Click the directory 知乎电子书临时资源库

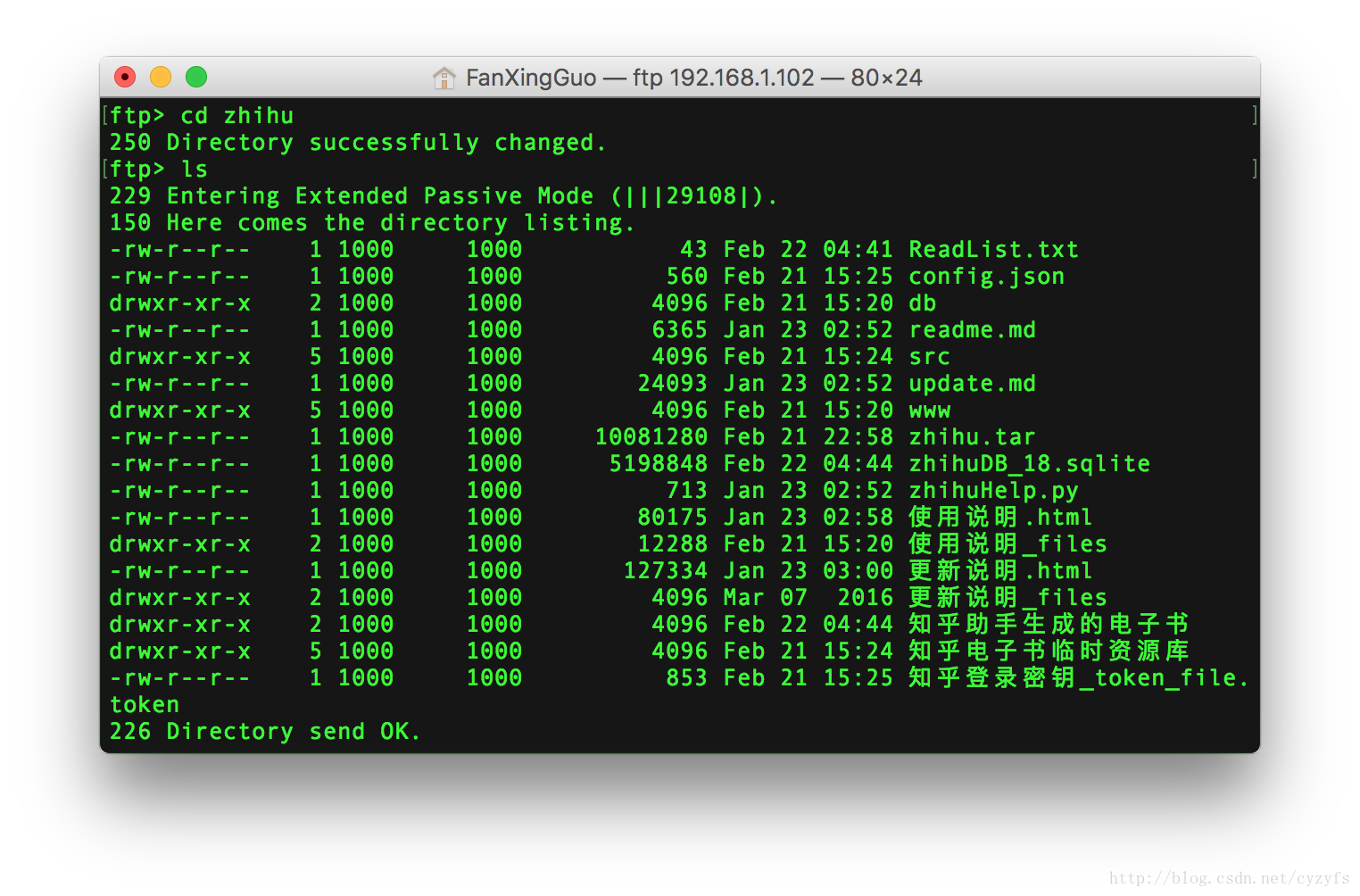(x=1049, y=651)
